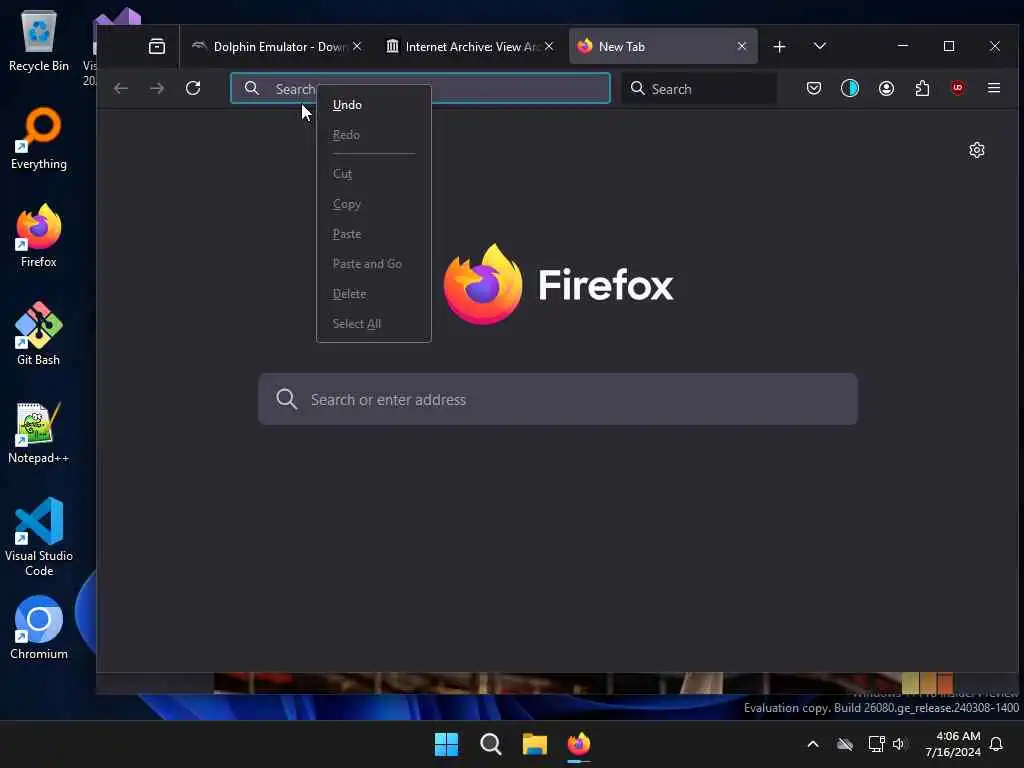
Task: Select Notepad++ desktop shortcut
Action: point(39,432)
